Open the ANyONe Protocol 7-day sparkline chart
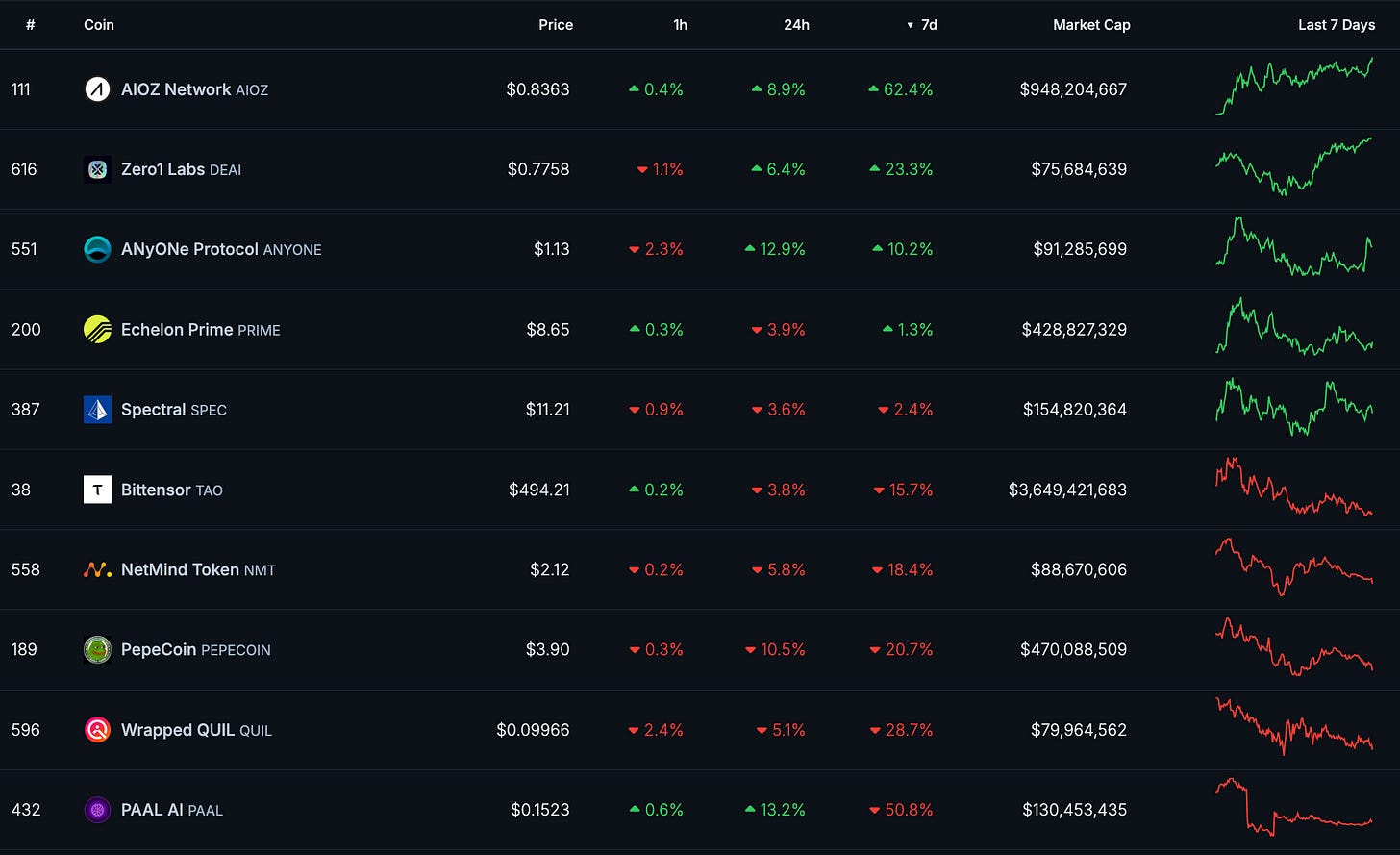The height and width of the screenshot is (855, 1400). click(x=1294, y=247)
